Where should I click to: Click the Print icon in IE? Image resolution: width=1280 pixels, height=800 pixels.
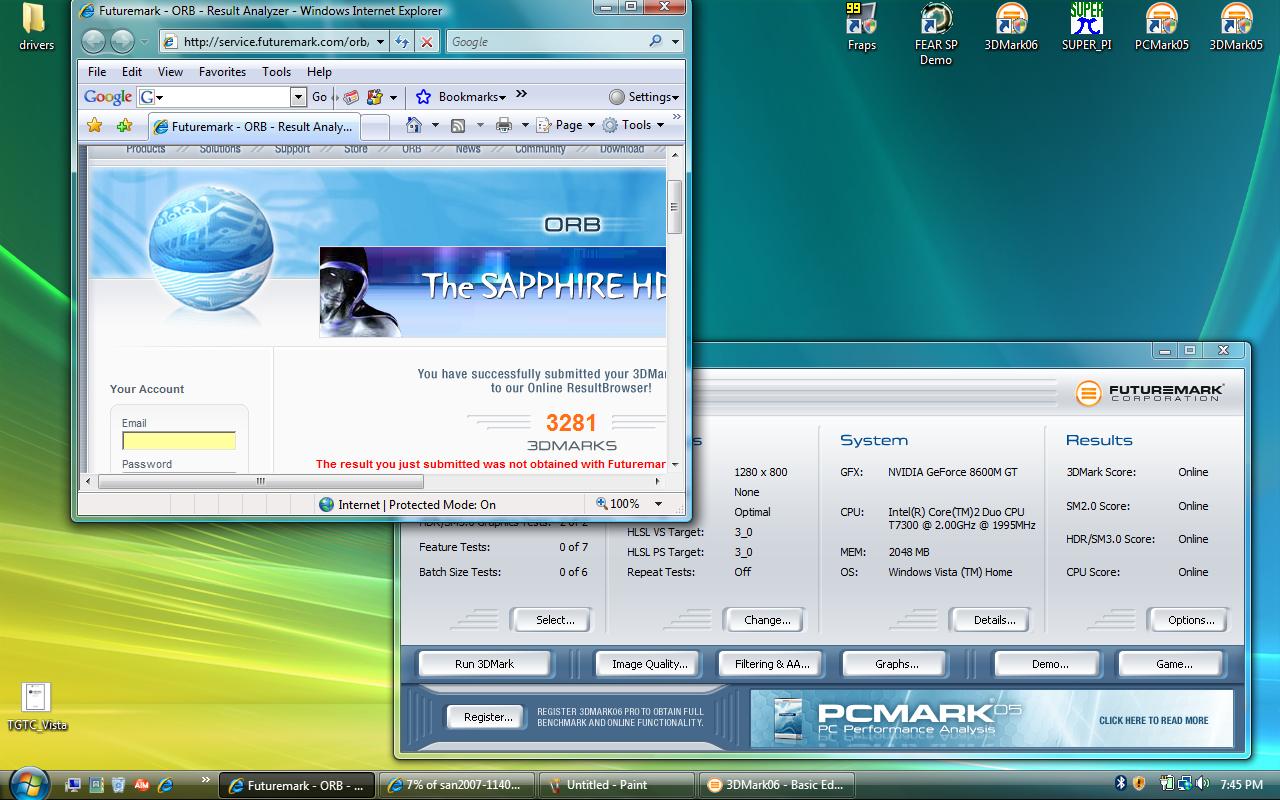point(504,125)
